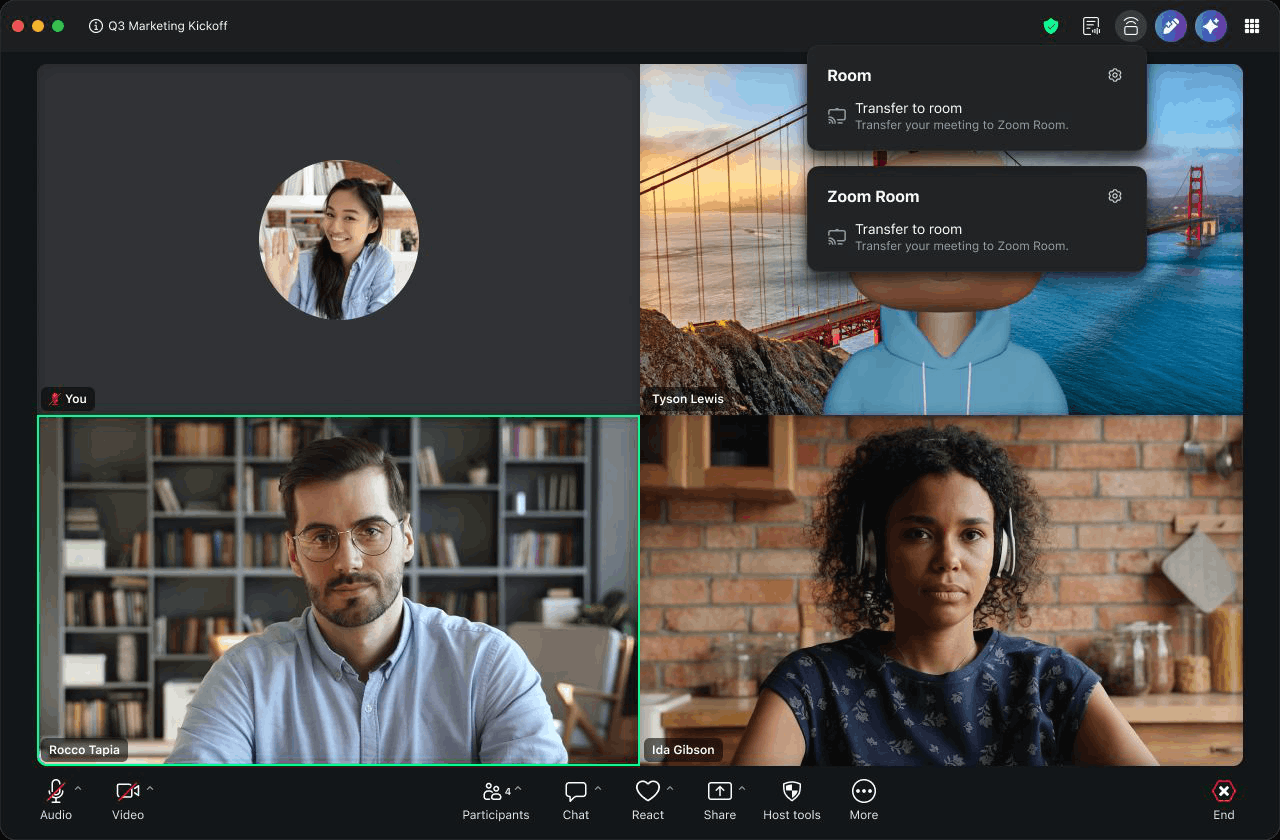This screenshot has width=1280, height=840.
Task: Open the apps grid icon
Action: coord(1251,26)
